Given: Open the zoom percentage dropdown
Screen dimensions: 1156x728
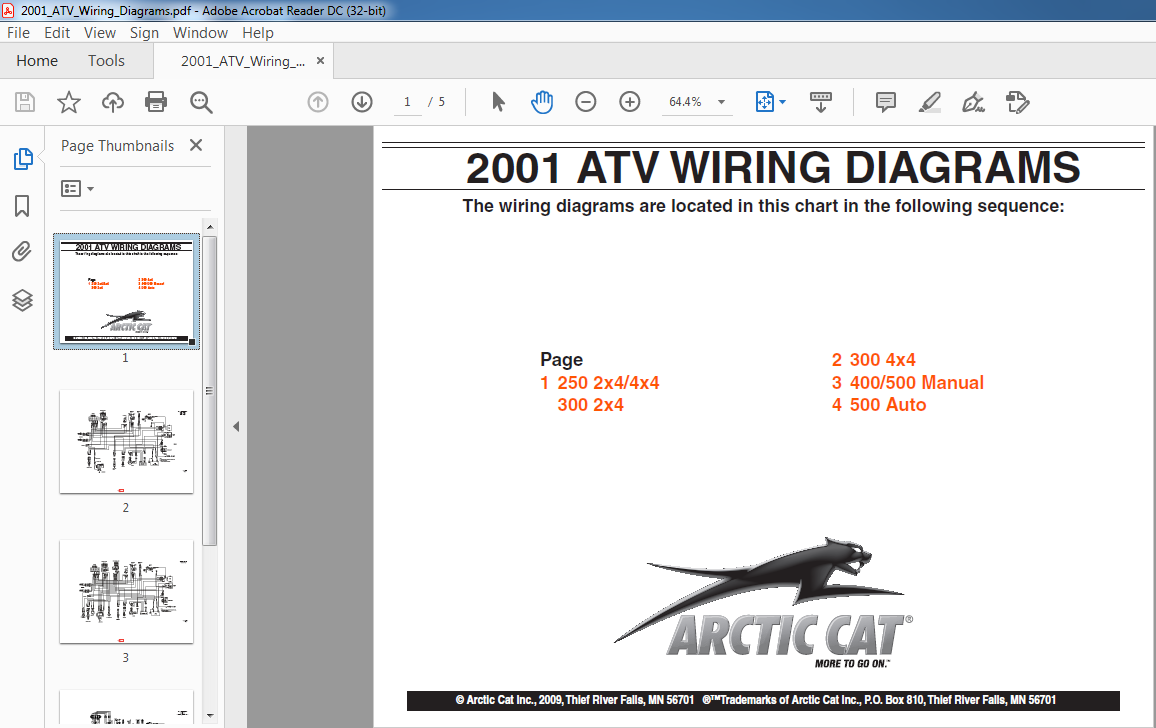Looking at the screenshot, I should coord(722,102).
